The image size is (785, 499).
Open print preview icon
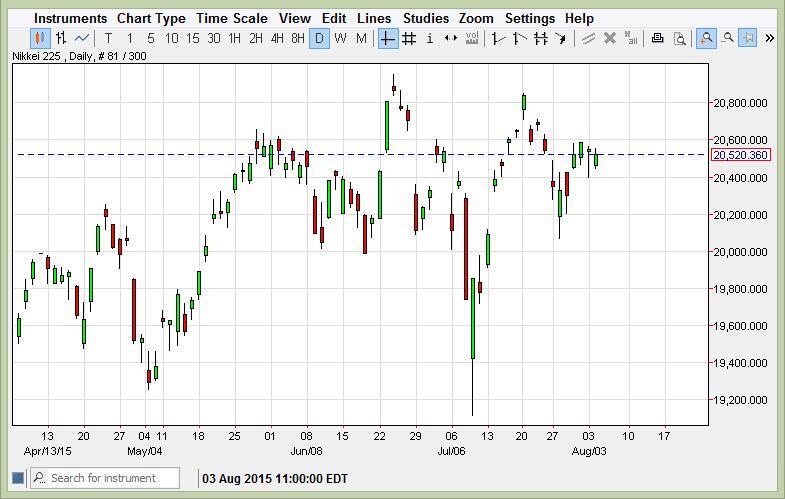click(x=680, y=38)
